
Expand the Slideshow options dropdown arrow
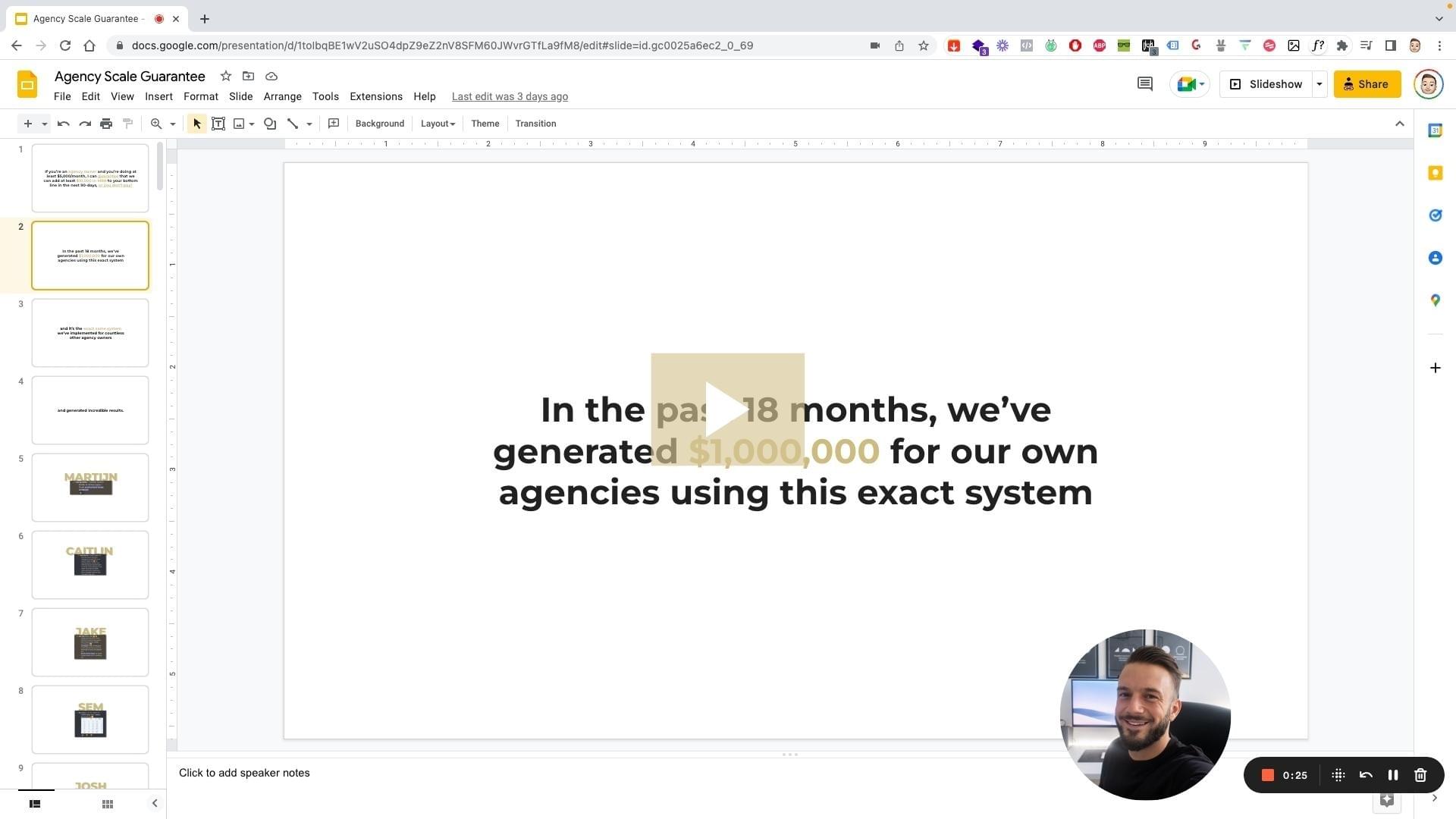click(x=1319, y=84)
